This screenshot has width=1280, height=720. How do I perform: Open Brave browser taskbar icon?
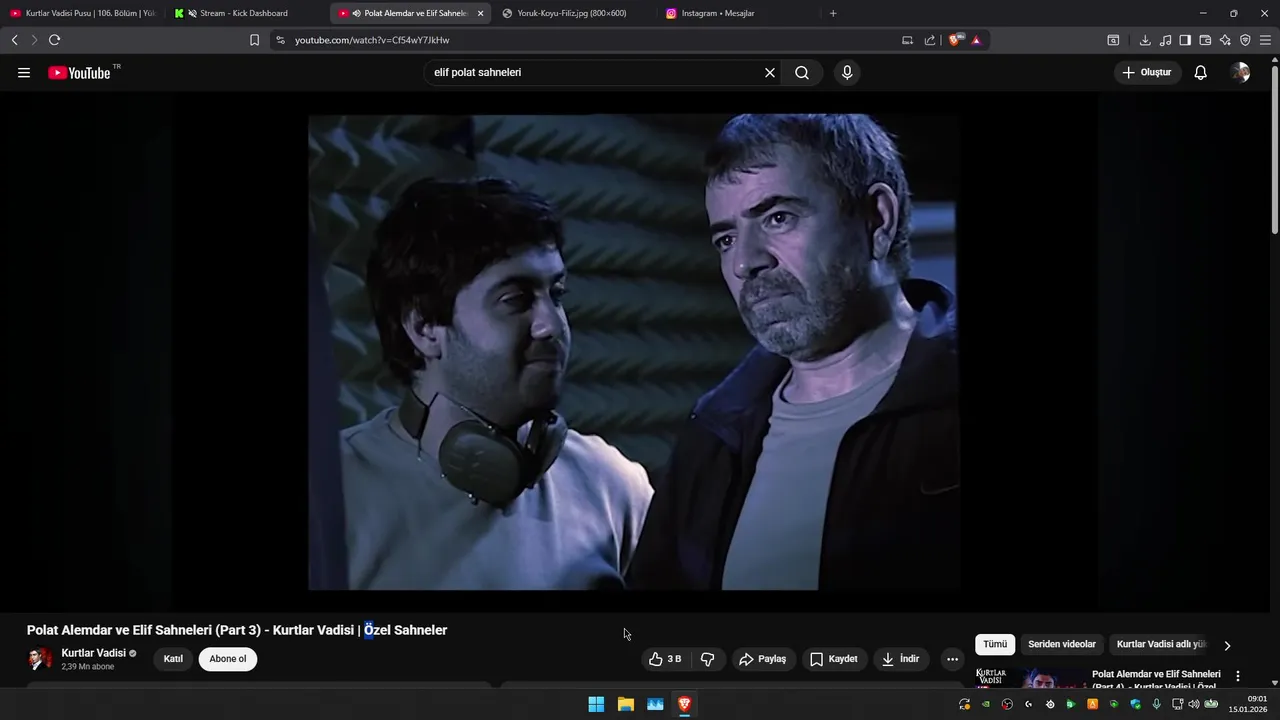(x=685, y=704)
